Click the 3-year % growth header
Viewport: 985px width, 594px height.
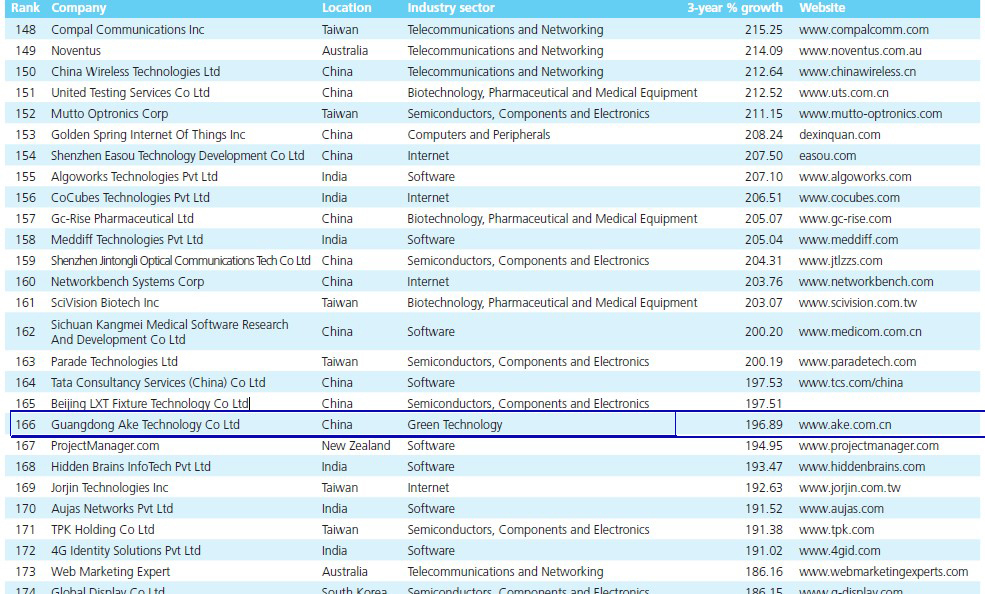coord(734,8)
